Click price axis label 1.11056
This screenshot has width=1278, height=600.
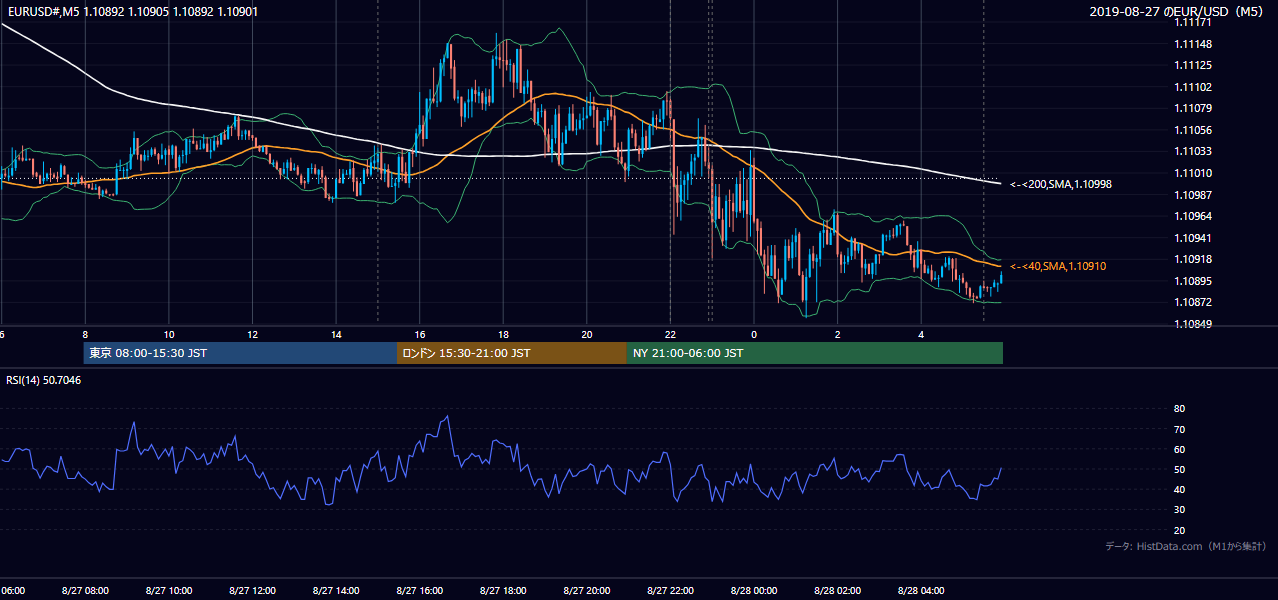click(1193, 130)
